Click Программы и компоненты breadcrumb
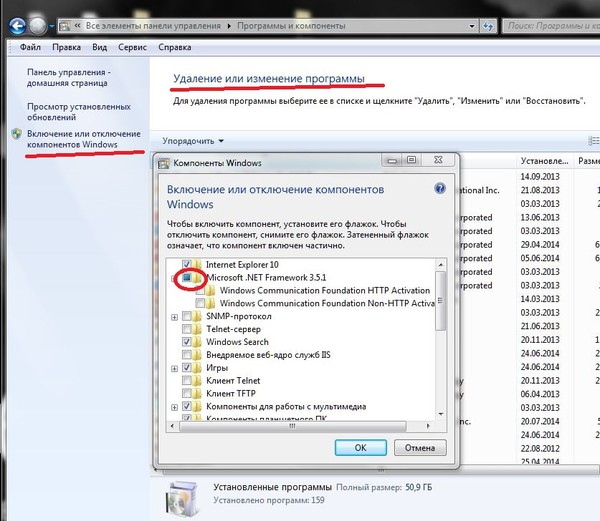Screen dimensions: 600x521 click(291, 26)
